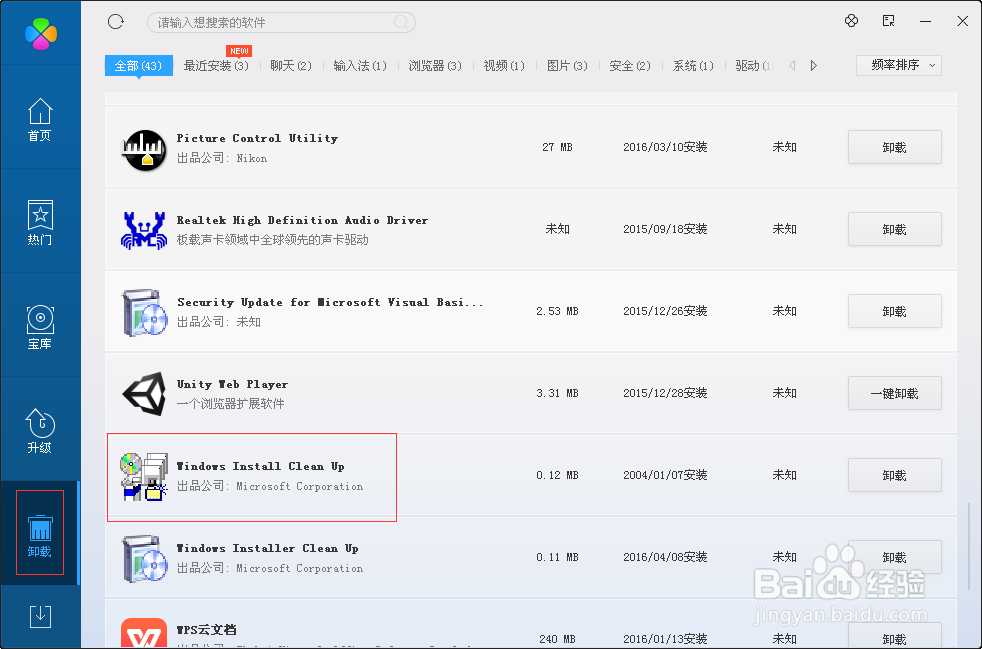The width and height of the screenshot is (982, 649).
Task: Open the download manager icon in sidebar
Action: (41, 616)
